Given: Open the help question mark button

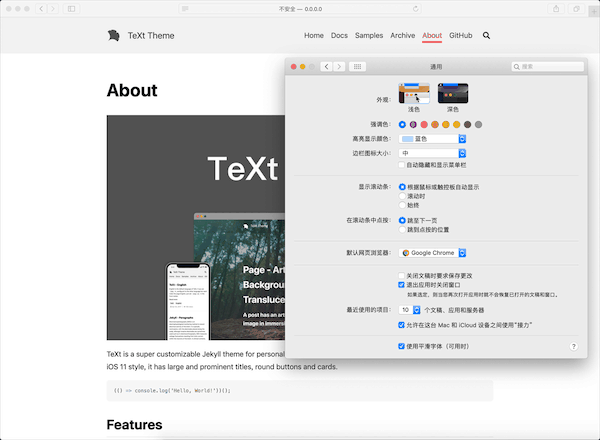Looking at the screenshot, I should 573,346.
